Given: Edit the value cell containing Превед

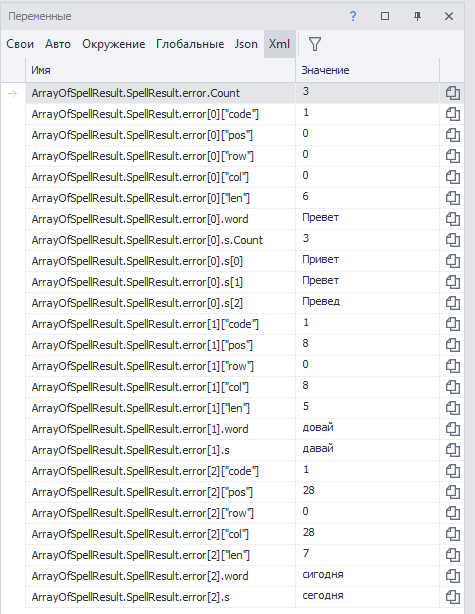Looking at the screenshot, I should point(367,303).
